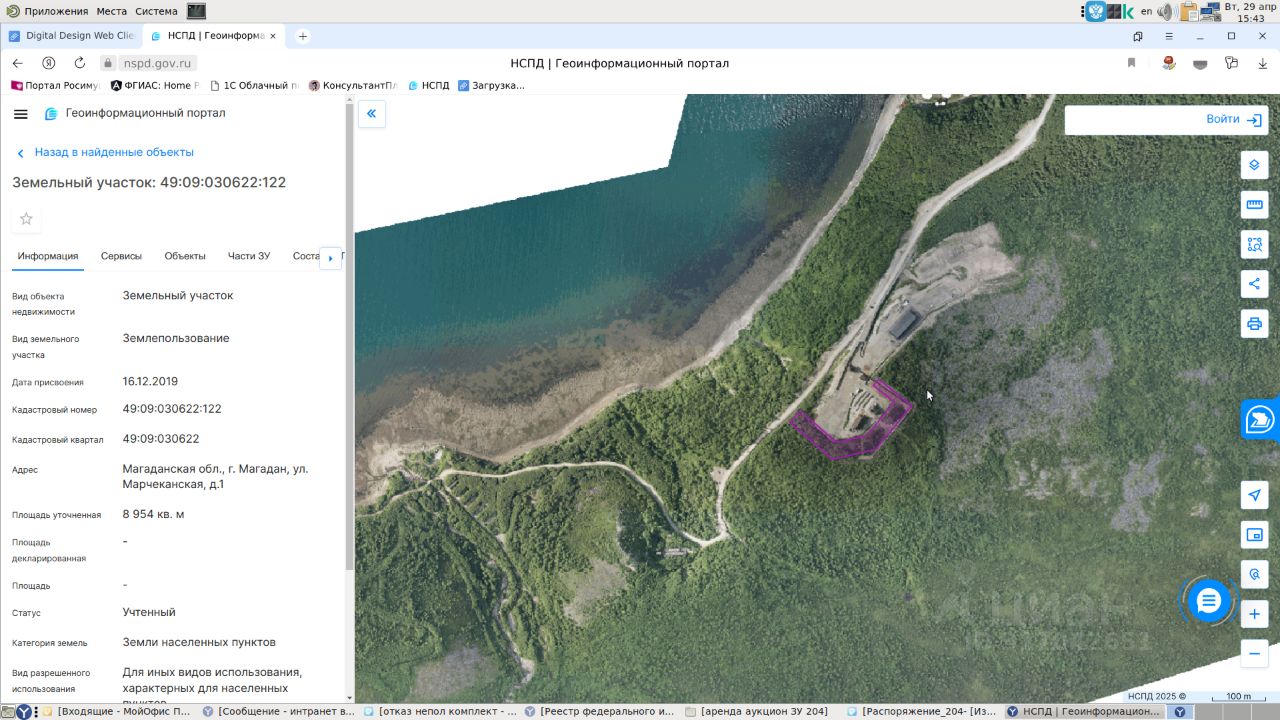
Task: Open browser downloads arrow
Action: tap(1262, 63)
